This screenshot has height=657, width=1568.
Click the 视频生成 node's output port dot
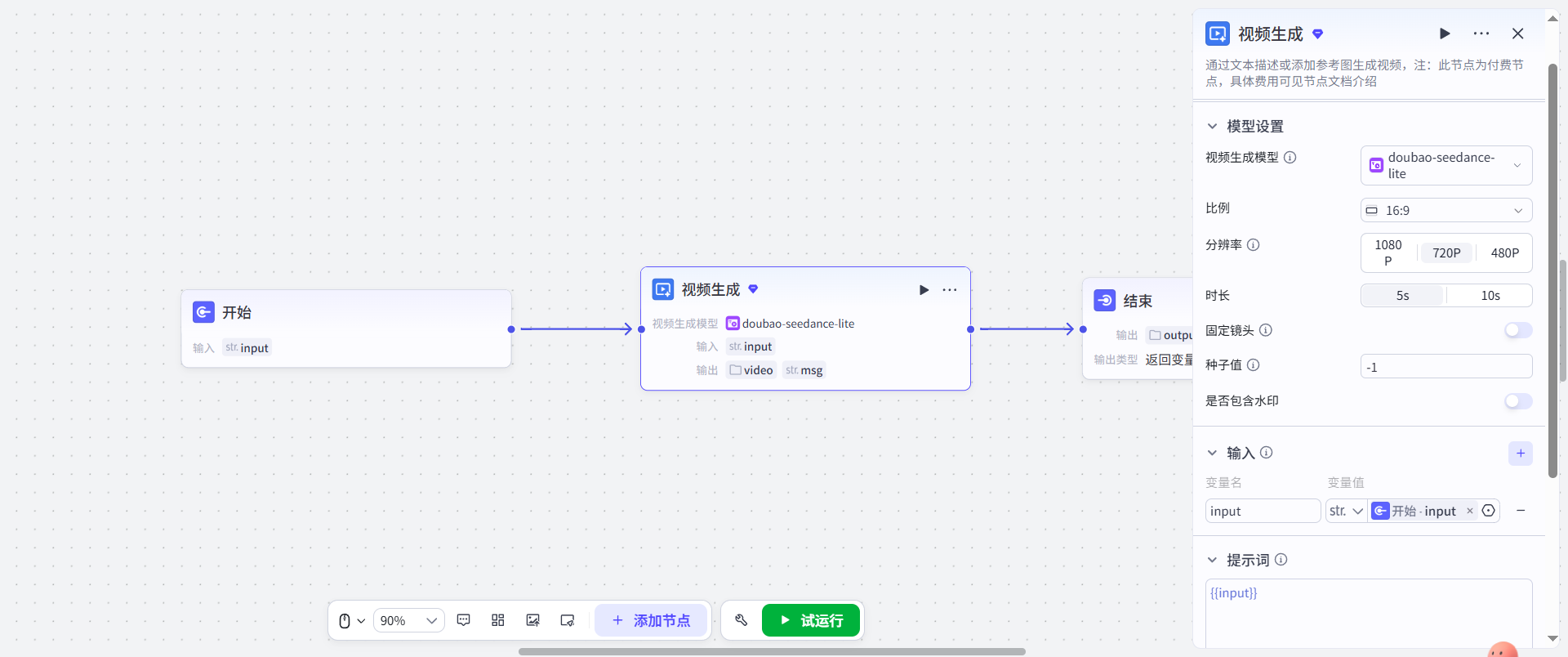pos(970,329)
